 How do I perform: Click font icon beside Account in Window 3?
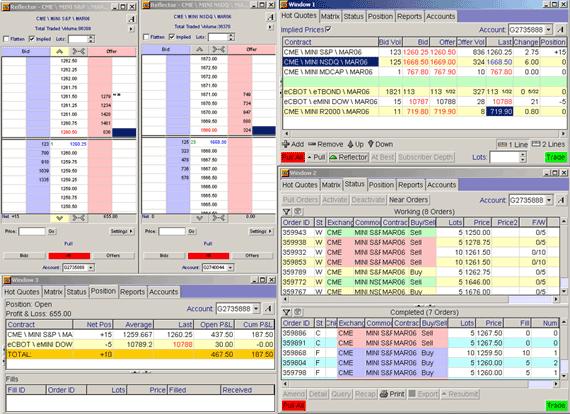[268, 309]
